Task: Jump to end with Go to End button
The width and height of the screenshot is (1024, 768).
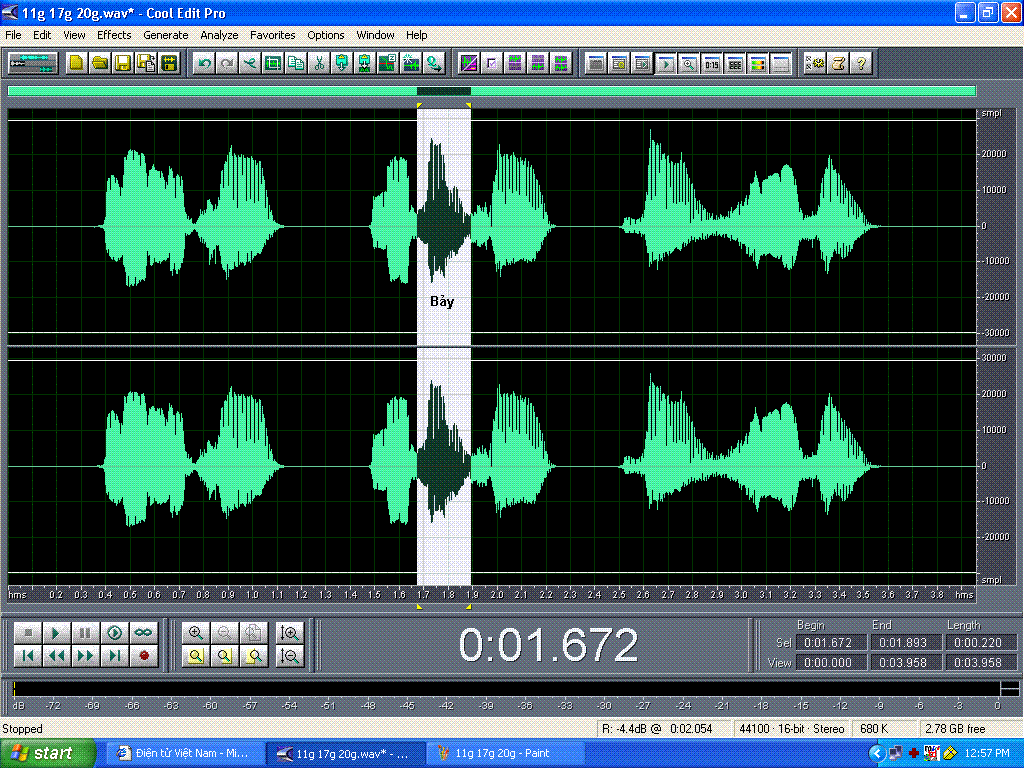Action: [114, 655]
